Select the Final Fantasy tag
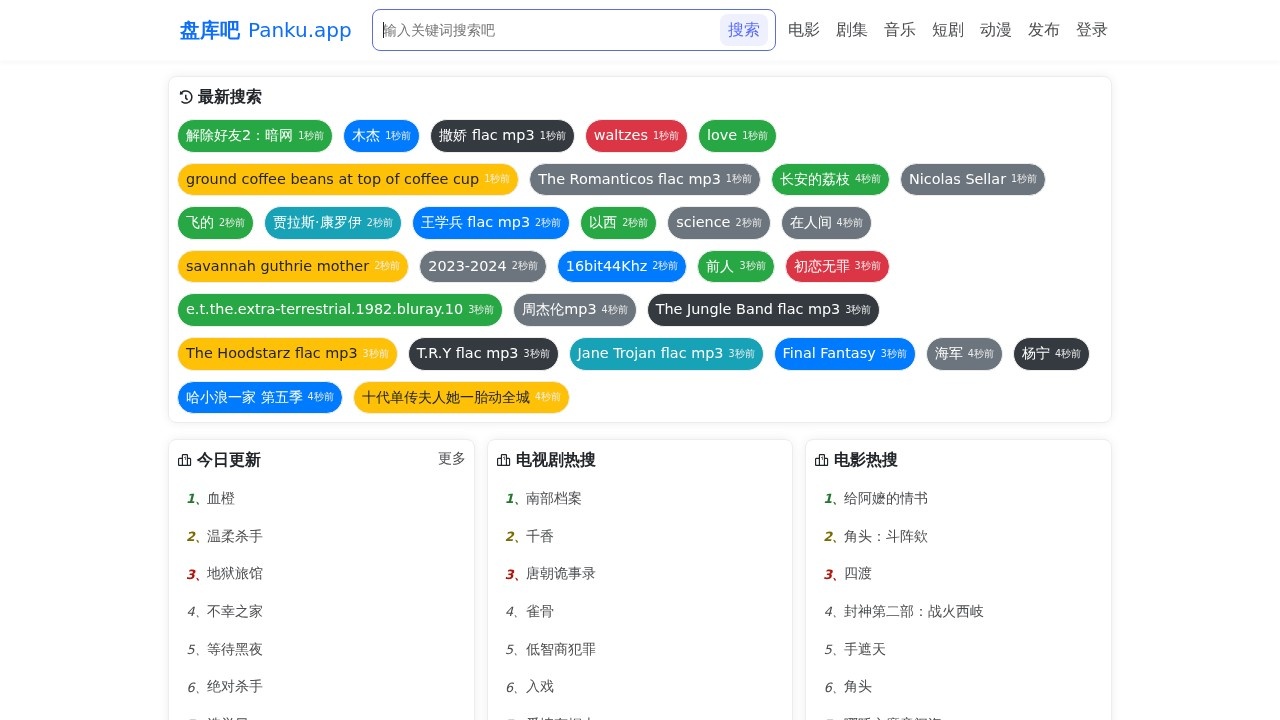The height and width of the screenshot is (720, 1280). click(845, 354)
